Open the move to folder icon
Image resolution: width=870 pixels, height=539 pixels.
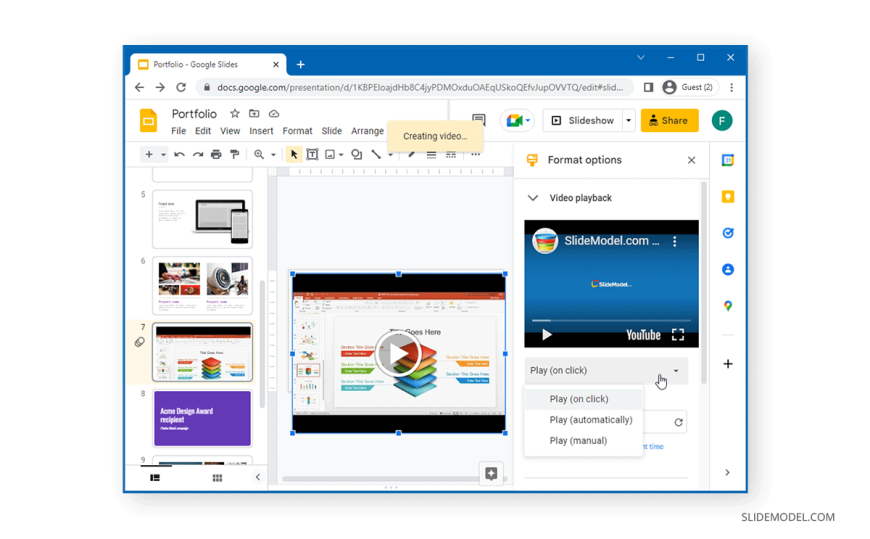254,113
